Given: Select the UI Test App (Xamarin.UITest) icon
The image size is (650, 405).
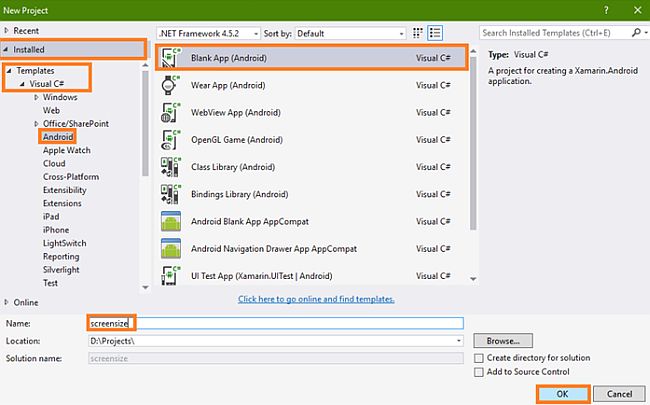Looking at the screenshot, I should coord(171,276).
